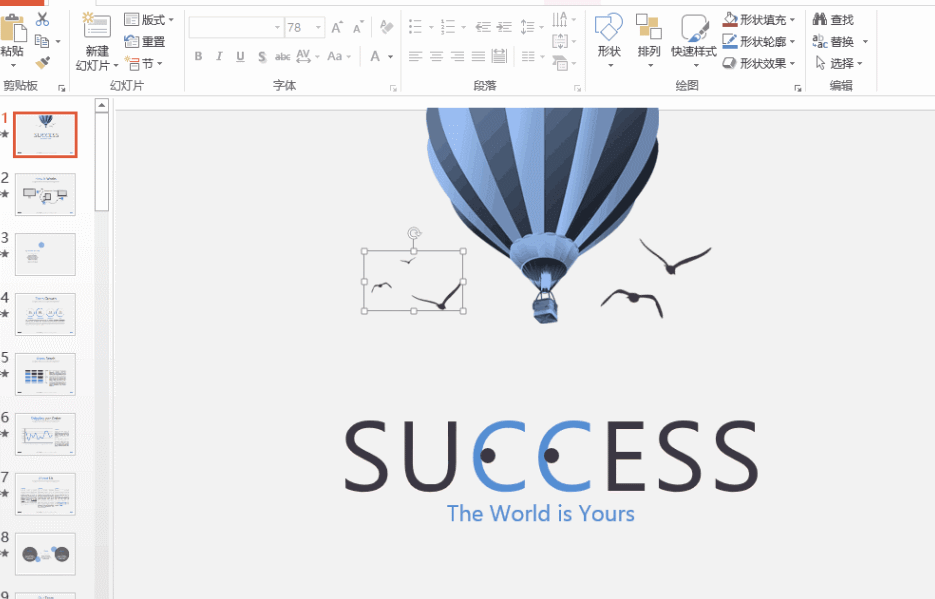Click the center align icon
The image size is (935, 599).
point(436,57)
